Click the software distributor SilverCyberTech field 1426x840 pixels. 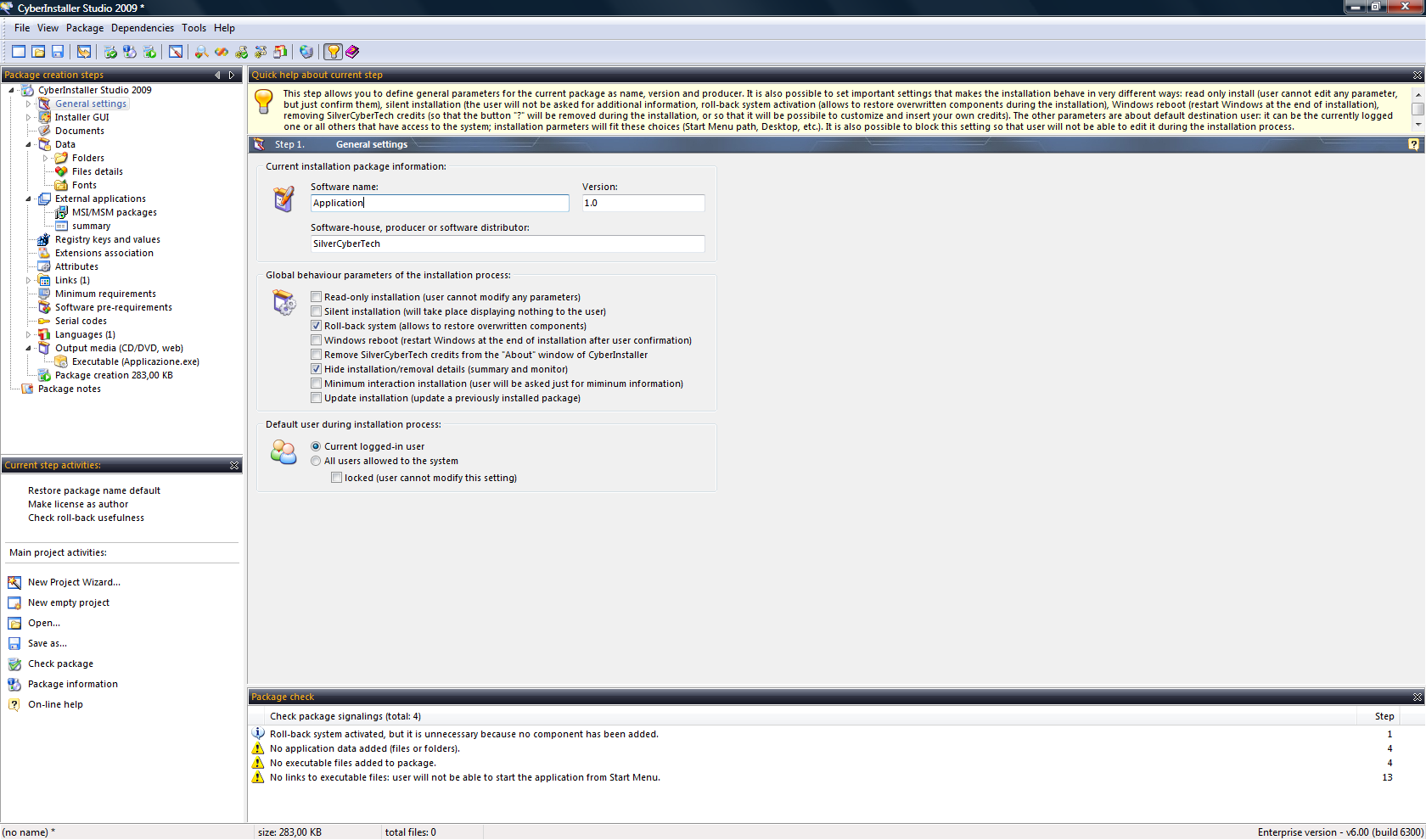508,244
